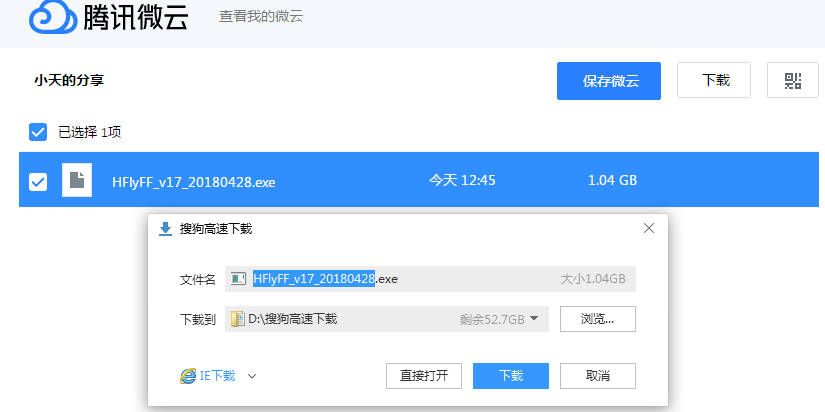
Task: Click the 剩余52.7GB free space text
Action: pyautogui.click(x=492, y=319)
